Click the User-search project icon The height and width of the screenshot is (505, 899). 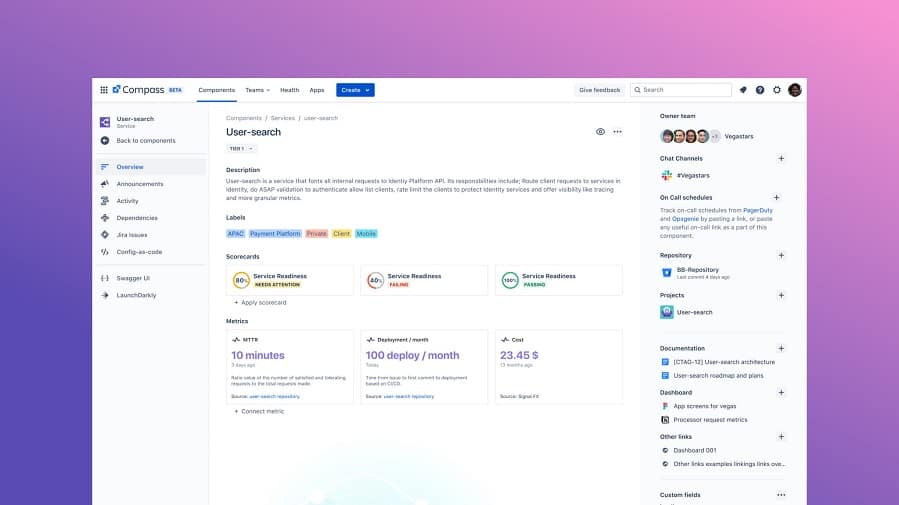point(666,312)
